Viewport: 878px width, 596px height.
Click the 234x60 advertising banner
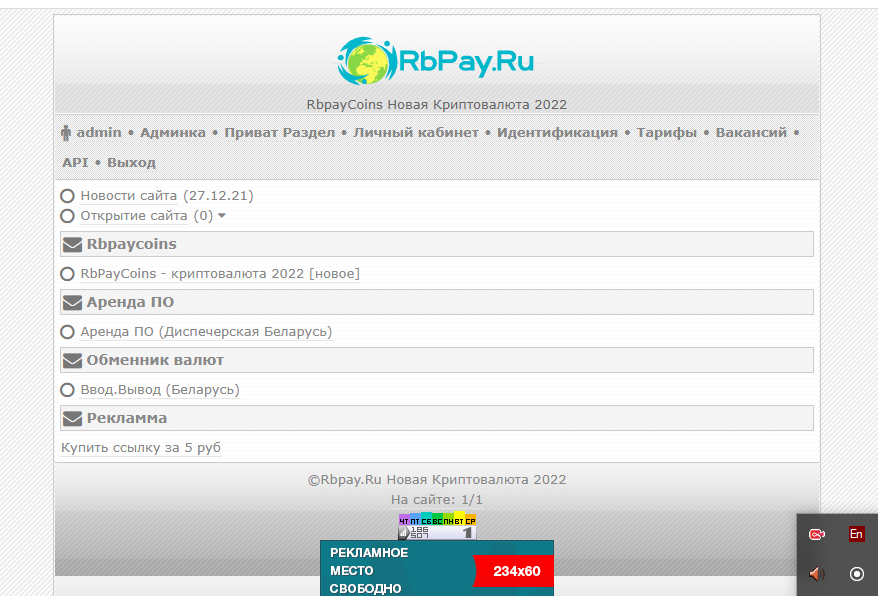(x=436, y=570)
